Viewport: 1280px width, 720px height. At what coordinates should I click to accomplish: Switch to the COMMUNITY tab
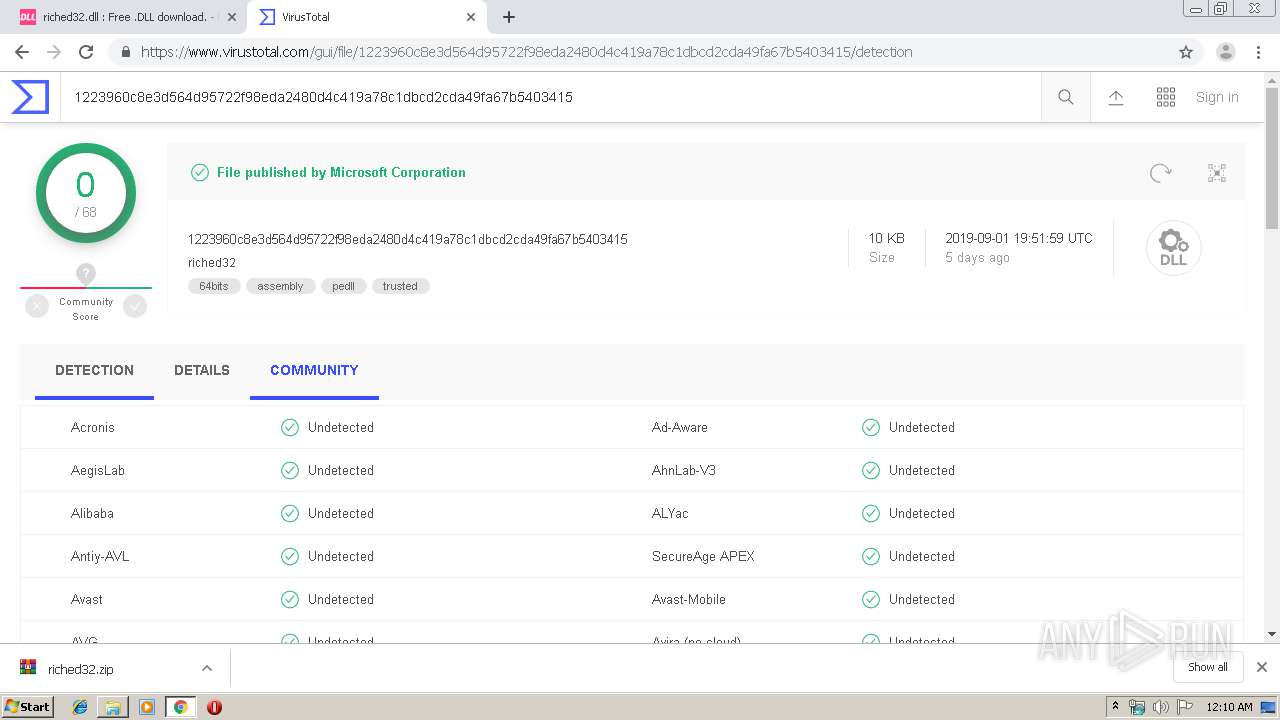314,371
